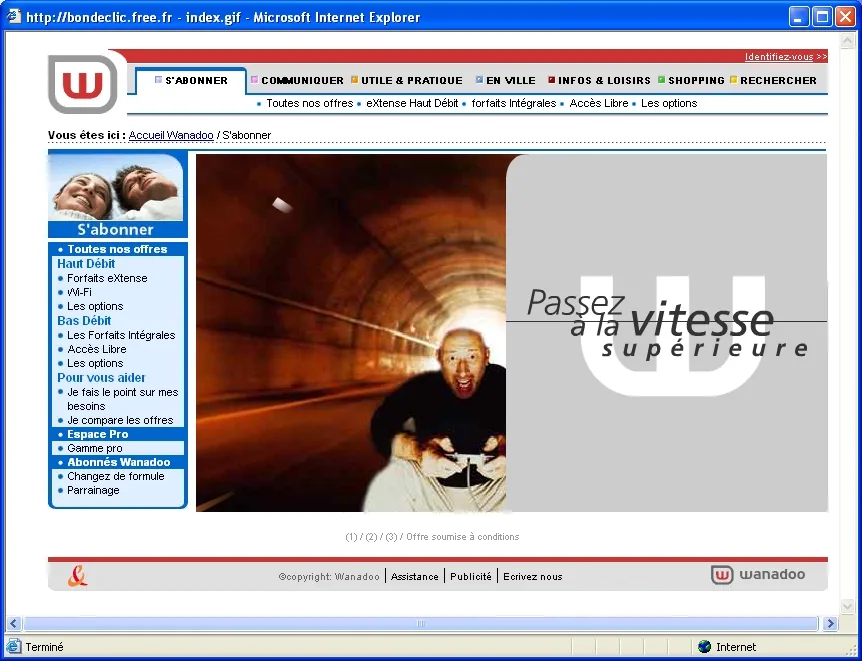Image resolution: width=862 pixels, height=661 pixels.
Task: Click the orange ampersand logo in footer
Action: click(x=78, y=576)
